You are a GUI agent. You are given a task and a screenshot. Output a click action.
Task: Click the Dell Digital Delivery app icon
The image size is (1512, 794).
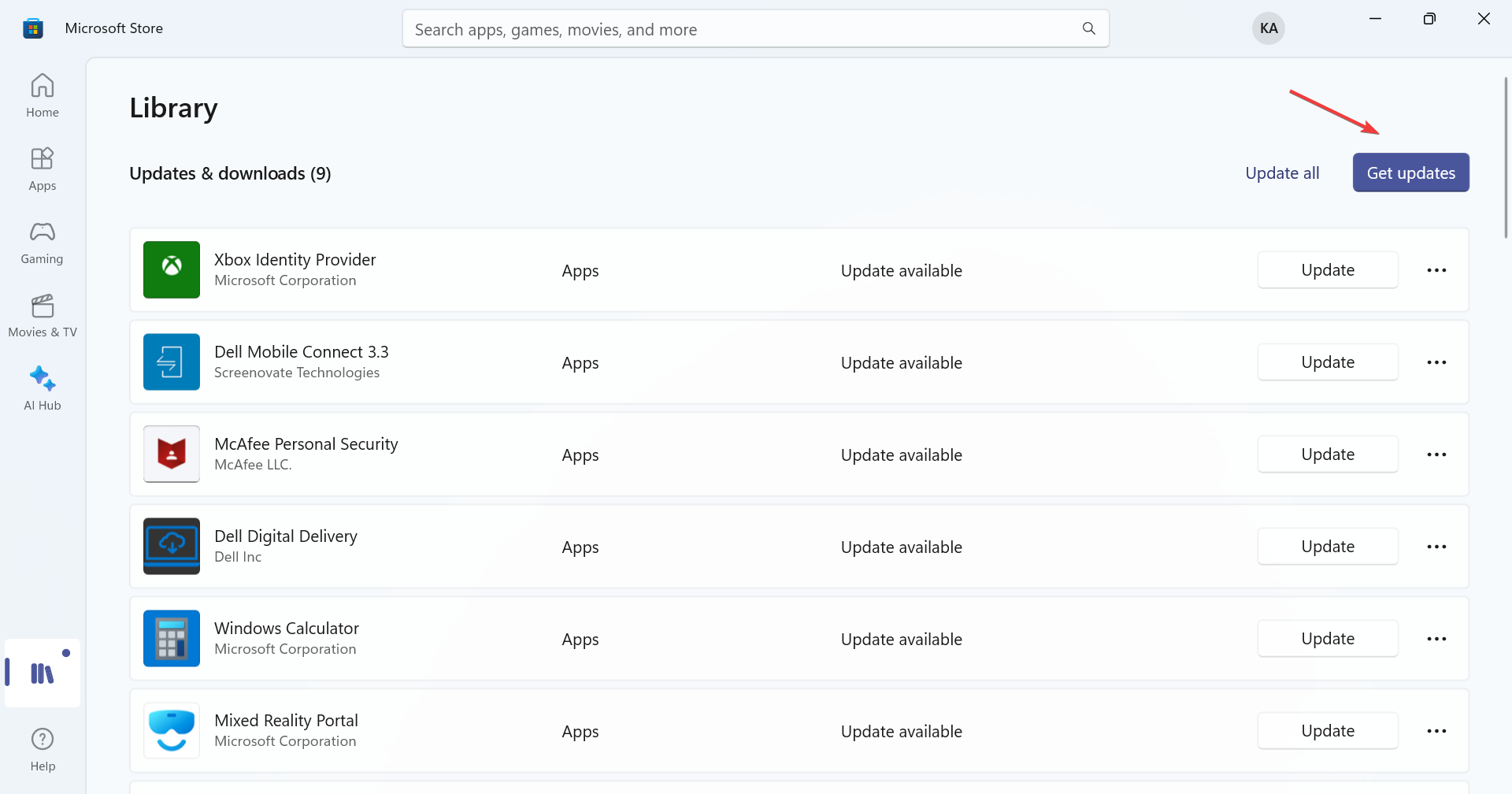(x=172, y=546)
